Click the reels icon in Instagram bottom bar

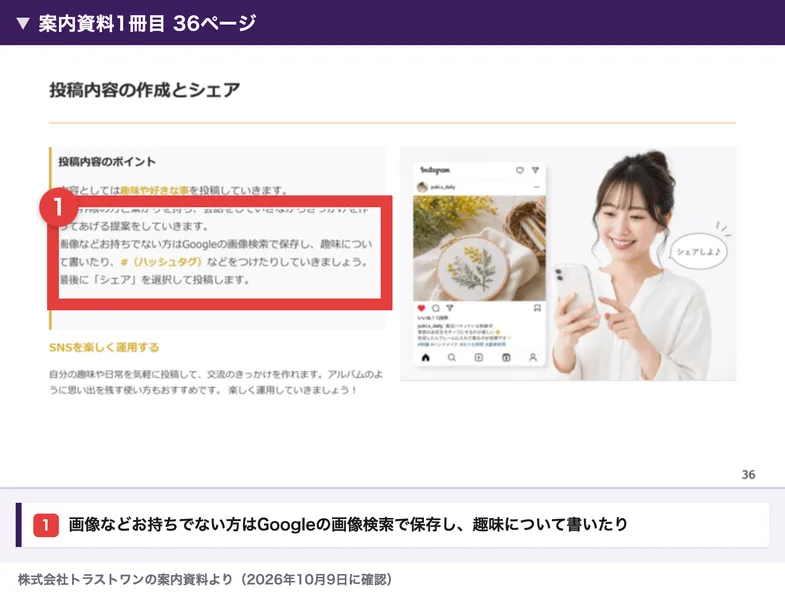[x=506, y=358]
